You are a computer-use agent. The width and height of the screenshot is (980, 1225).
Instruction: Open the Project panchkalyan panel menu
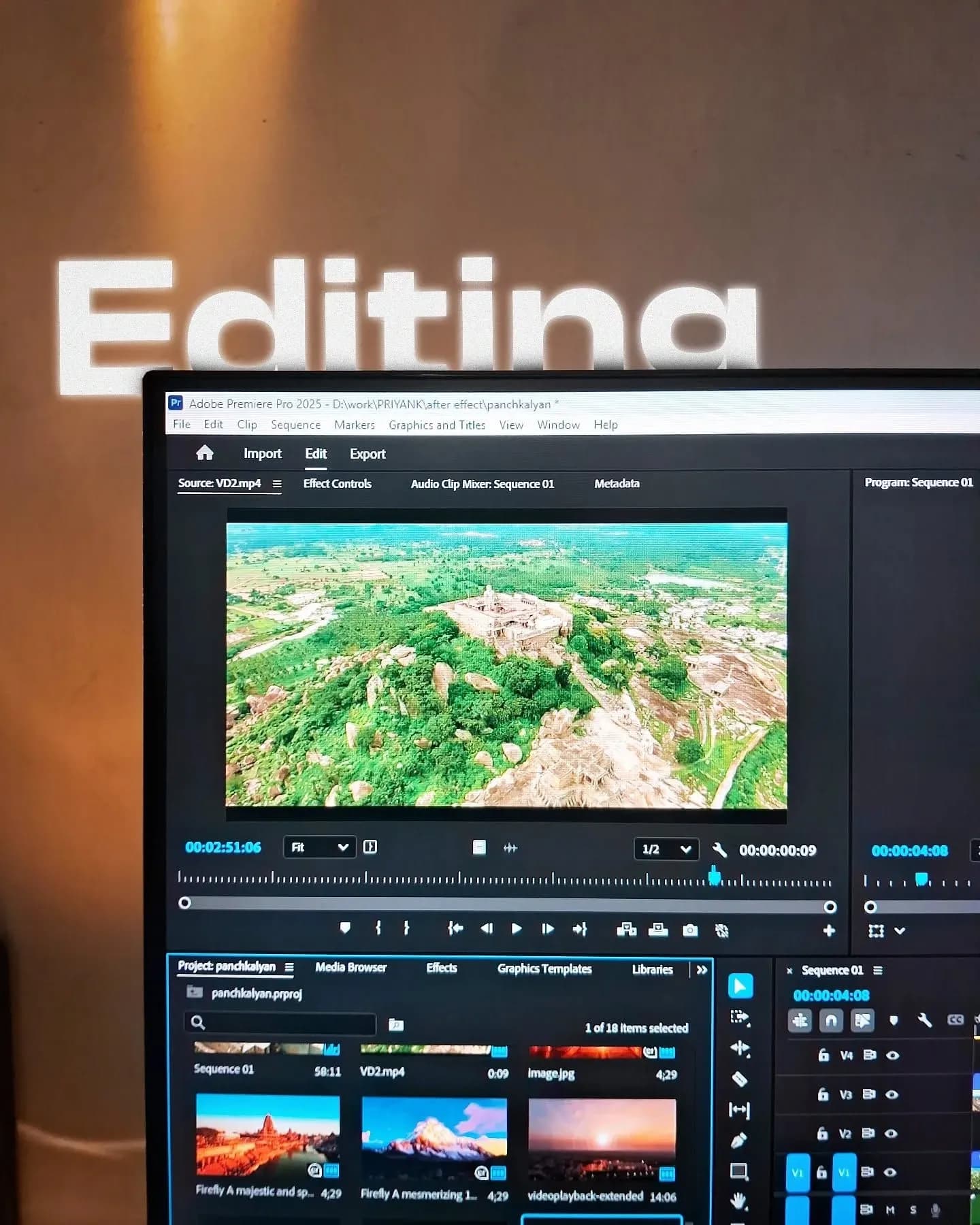point(289,967)
